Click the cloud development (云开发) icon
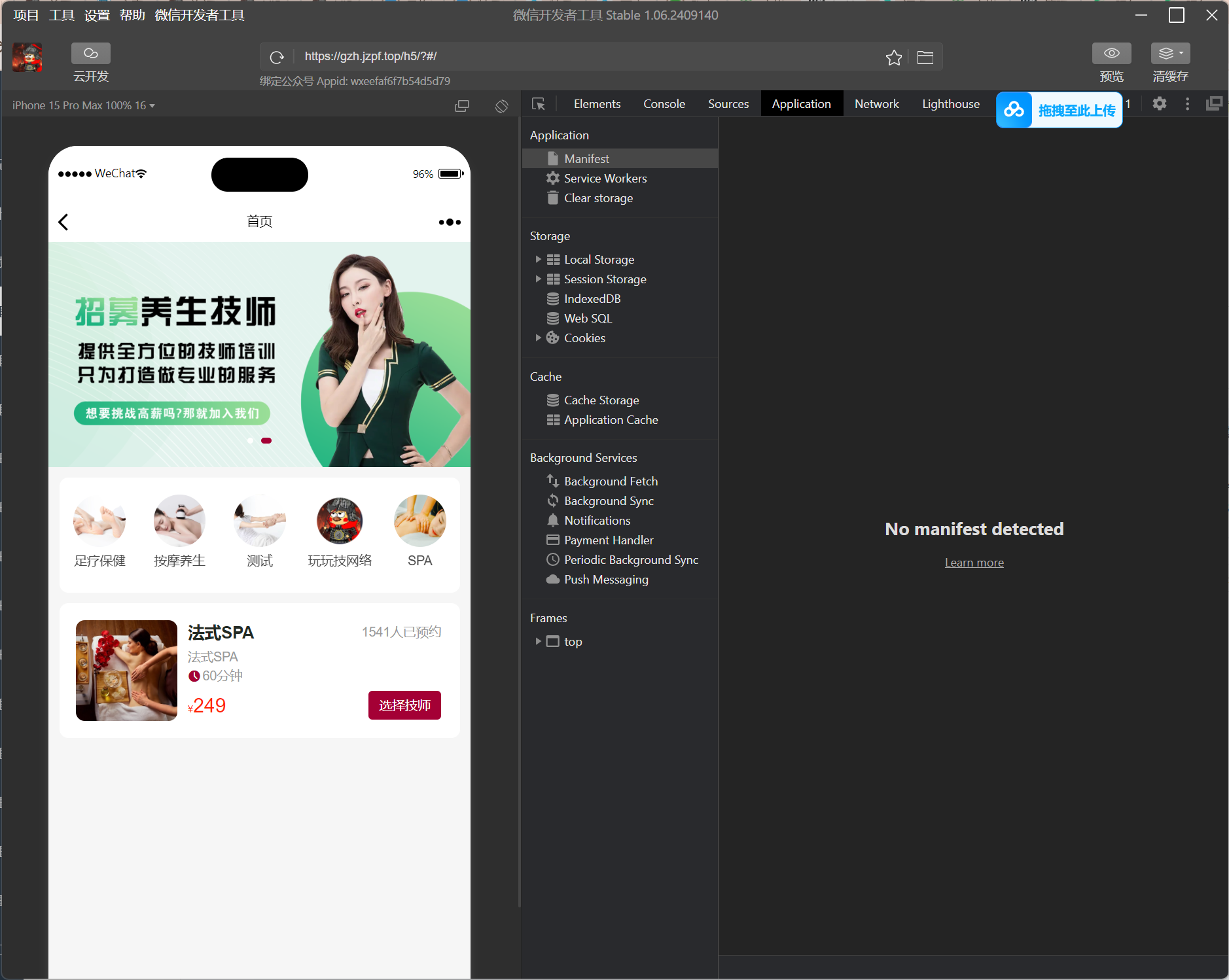This screenshot has width=1229, height=980. pyautogui.click(x=91, y=54)
